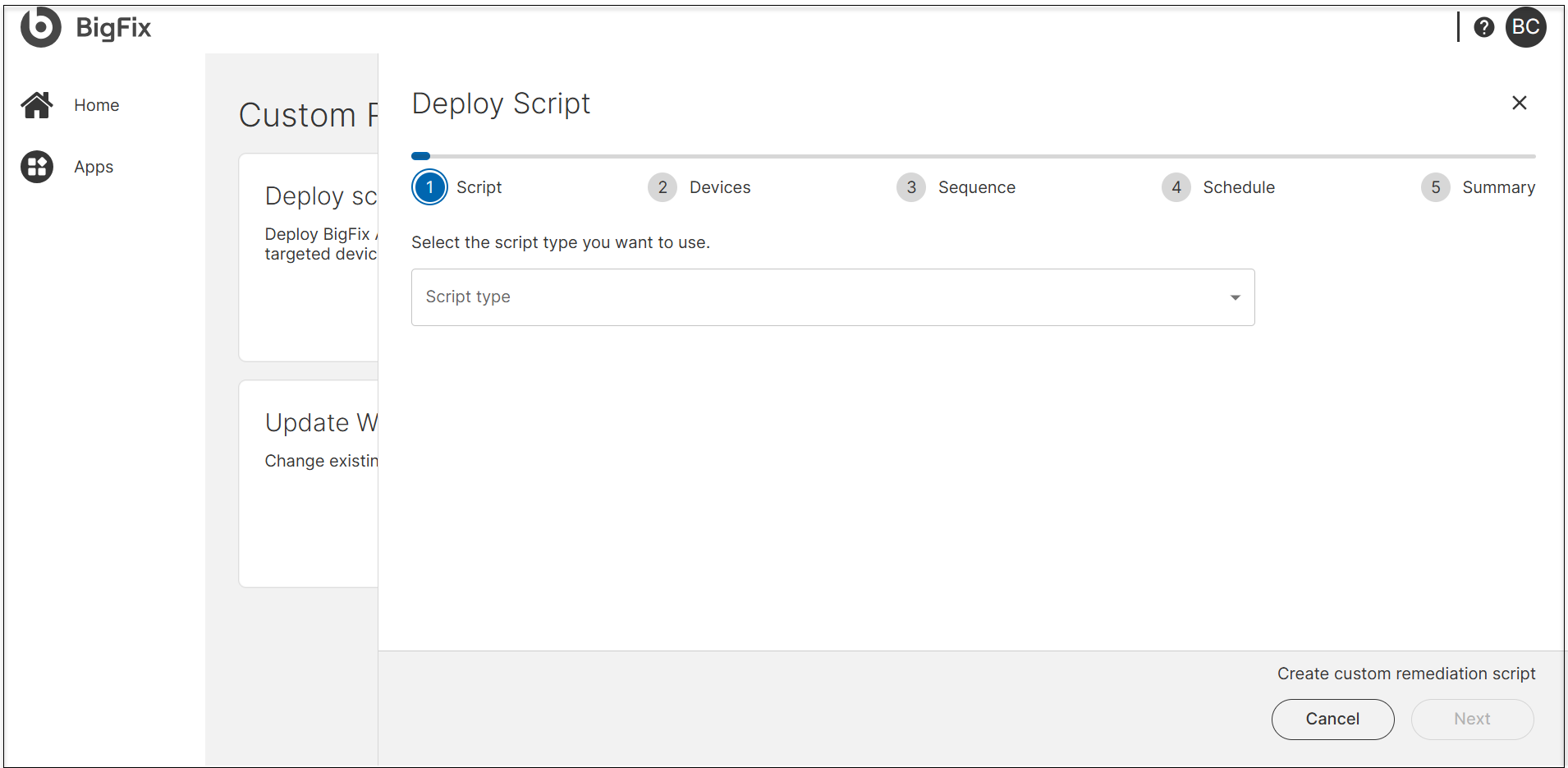Open Create custom remediation script link
The height and width of the screenshot is (768, 1568).
click(x=1406, y=673)
